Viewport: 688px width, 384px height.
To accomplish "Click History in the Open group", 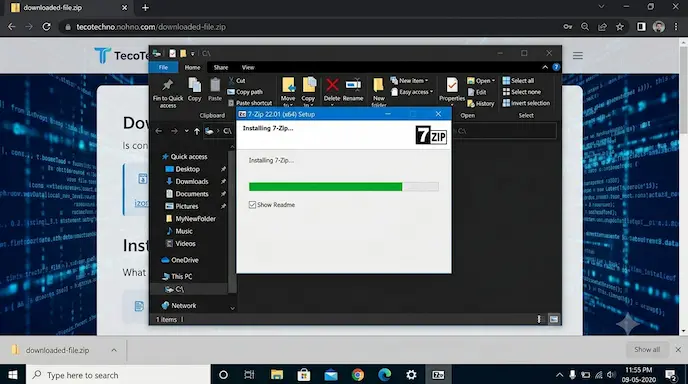I will [x=481, y=104].
